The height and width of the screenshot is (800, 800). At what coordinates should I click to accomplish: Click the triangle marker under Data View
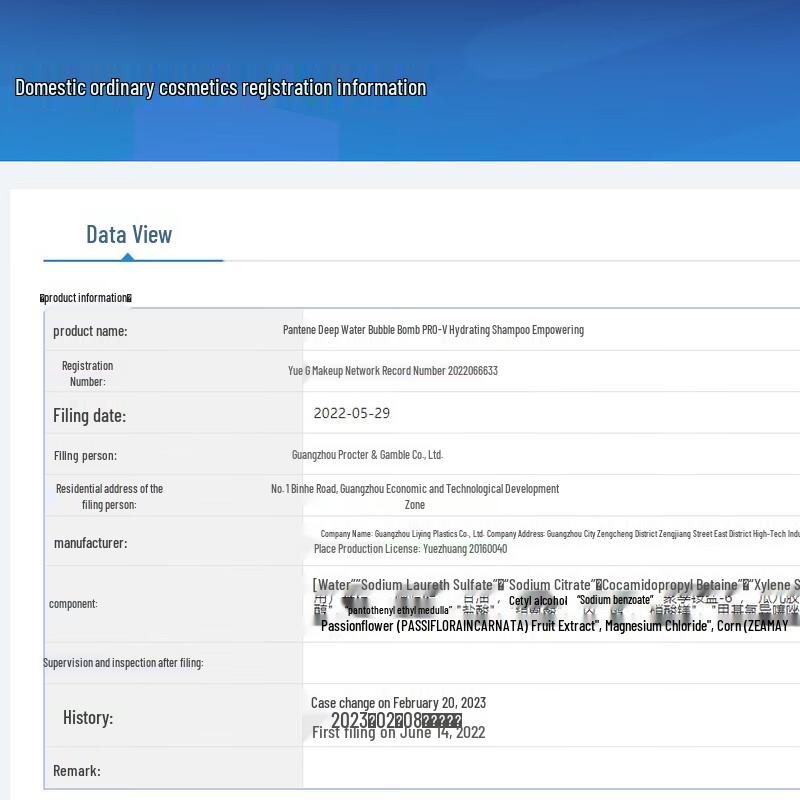point(128,257)
